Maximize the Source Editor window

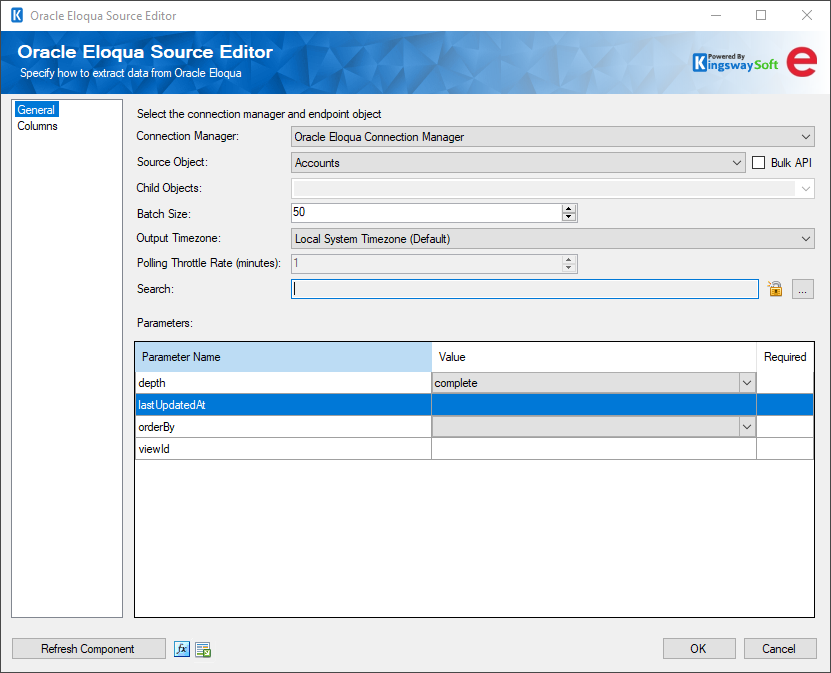(761, 15)
